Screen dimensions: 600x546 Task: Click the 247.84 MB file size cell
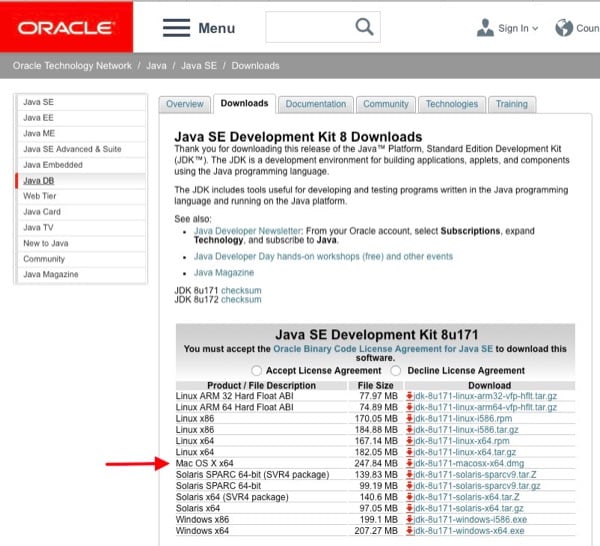pos(376,463)
